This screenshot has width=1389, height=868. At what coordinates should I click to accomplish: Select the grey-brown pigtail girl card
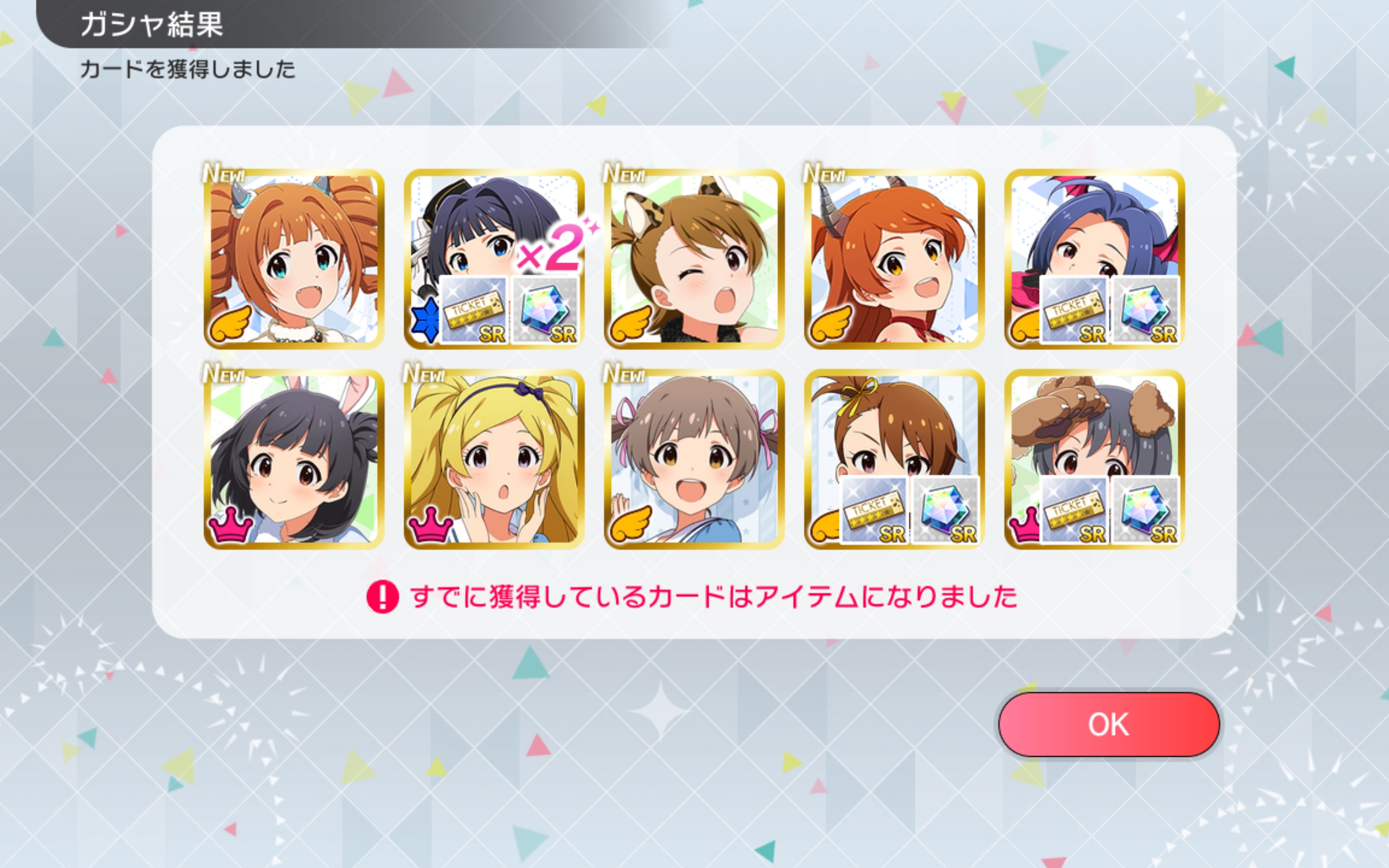[x=694, y=459]
